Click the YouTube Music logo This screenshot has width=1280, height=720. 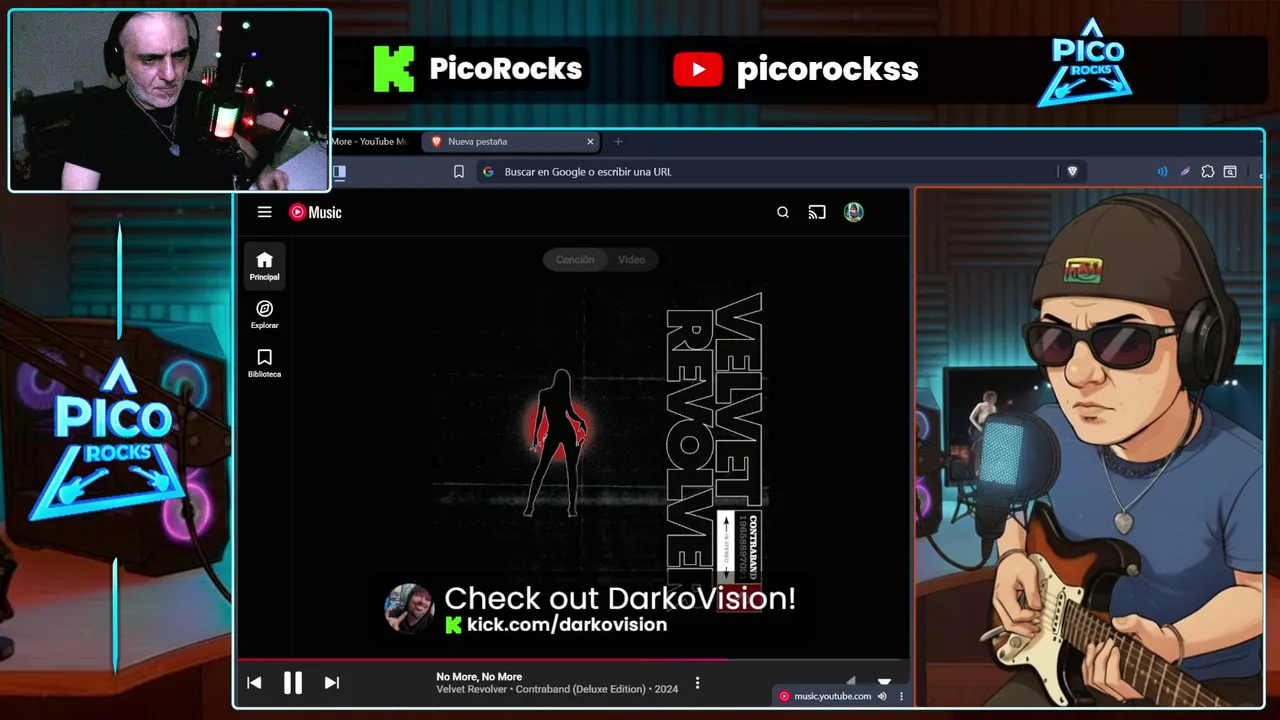tap(315, 212)
